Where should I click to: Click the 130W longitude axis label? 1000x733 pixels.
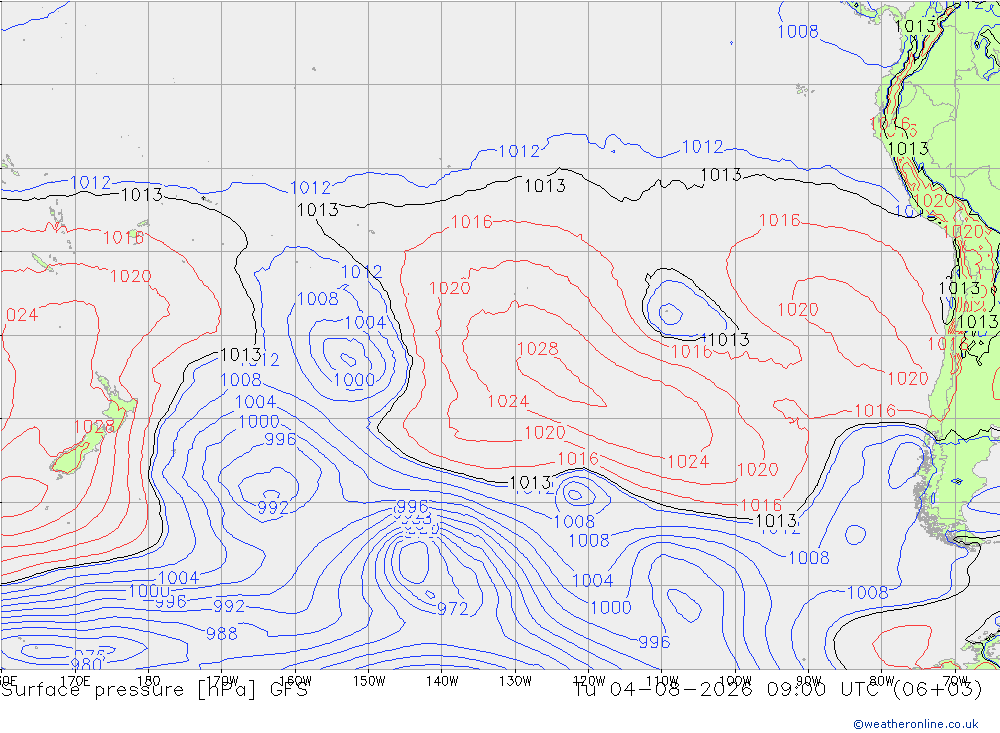tap(515, 681)
